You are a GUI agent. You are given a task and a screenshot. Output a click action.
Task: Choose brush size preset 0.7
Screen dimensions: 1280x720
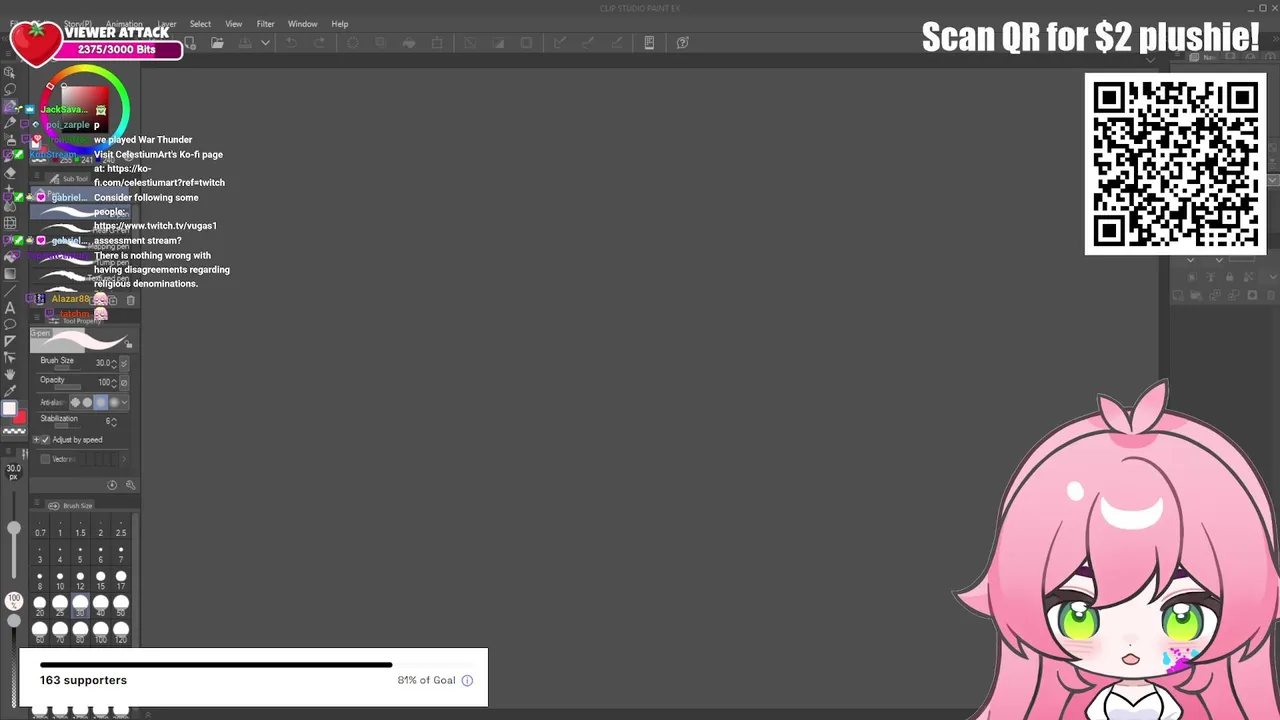coord(40,526)
